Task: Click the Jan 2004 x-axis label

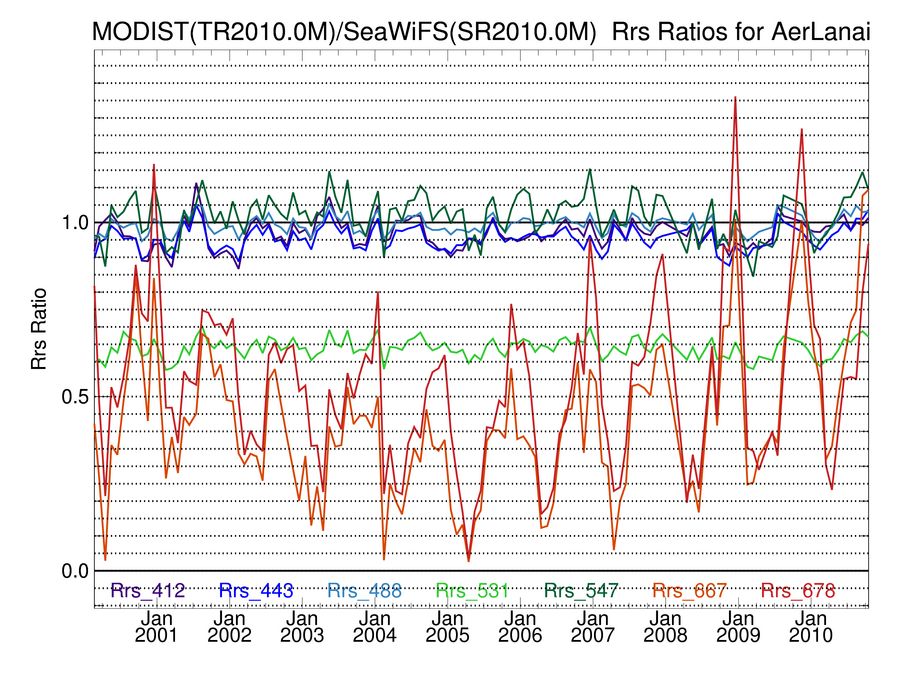Action: 375,627
